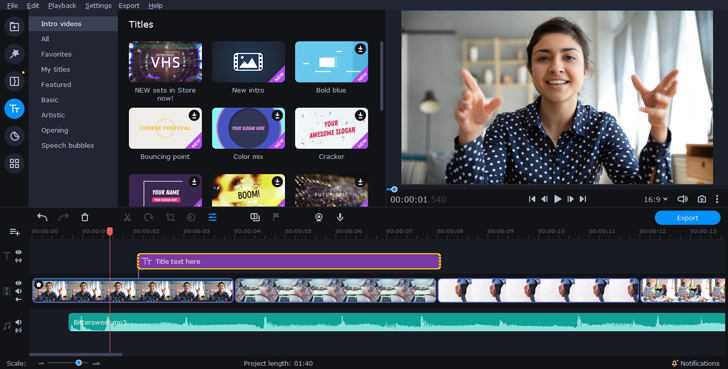Click the titles panel vertical scrollbar

point(382,76)
